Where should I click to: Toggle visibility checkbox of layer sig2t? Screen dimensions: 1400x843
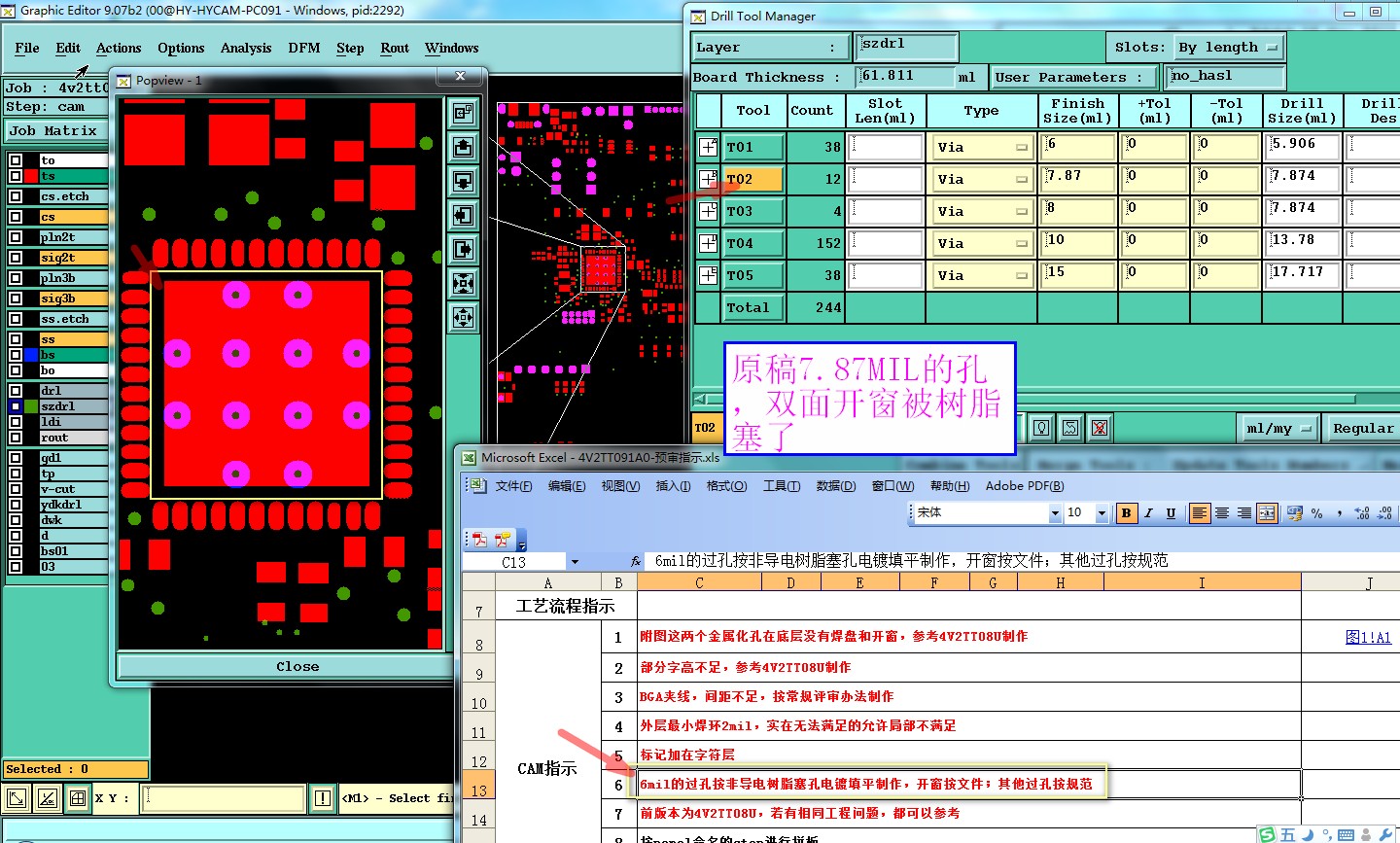(16, 258)
